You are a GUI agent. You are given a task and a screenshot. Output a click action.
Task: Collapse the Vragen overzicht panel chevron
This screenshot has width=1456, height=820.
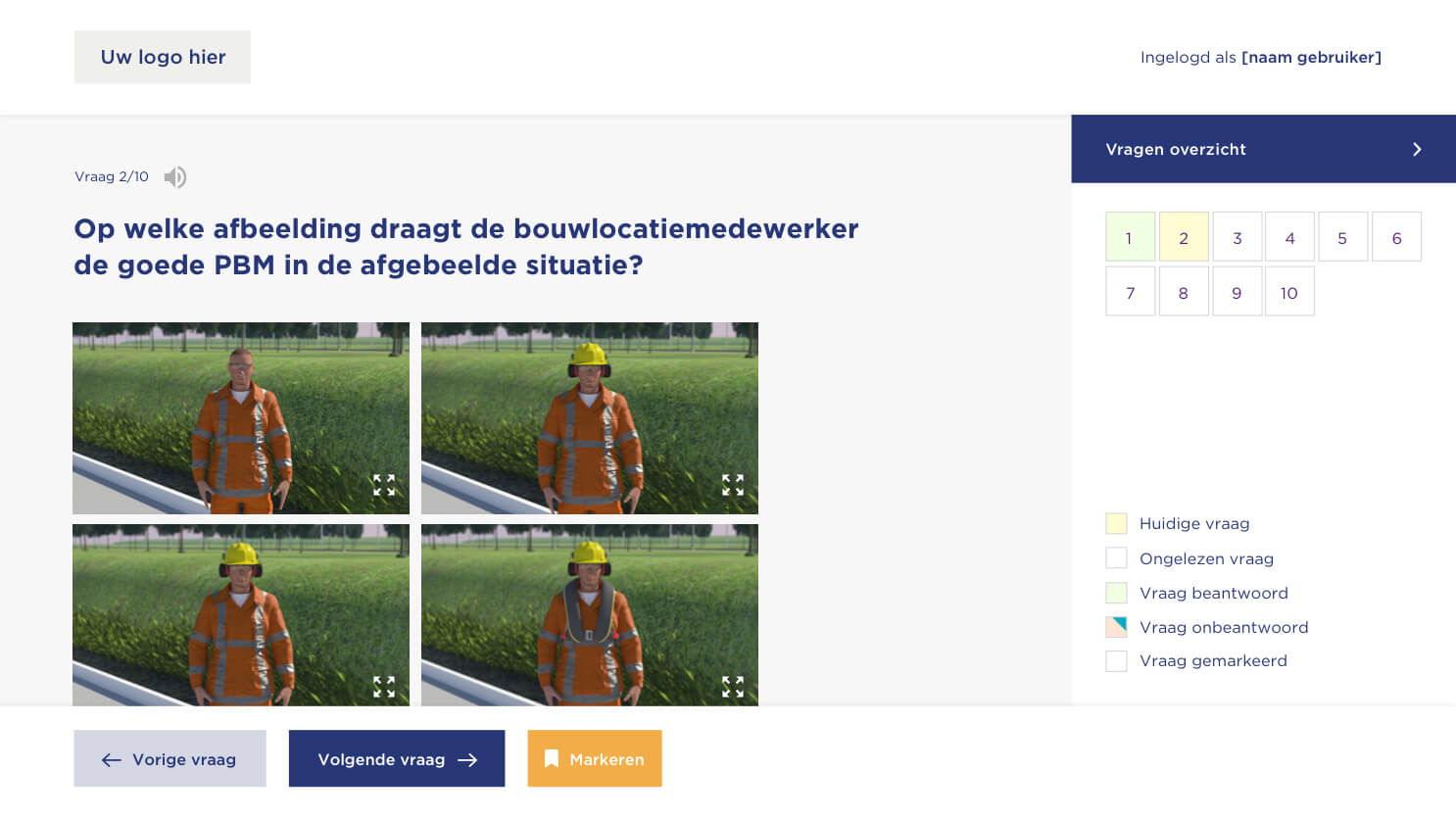1417,149
